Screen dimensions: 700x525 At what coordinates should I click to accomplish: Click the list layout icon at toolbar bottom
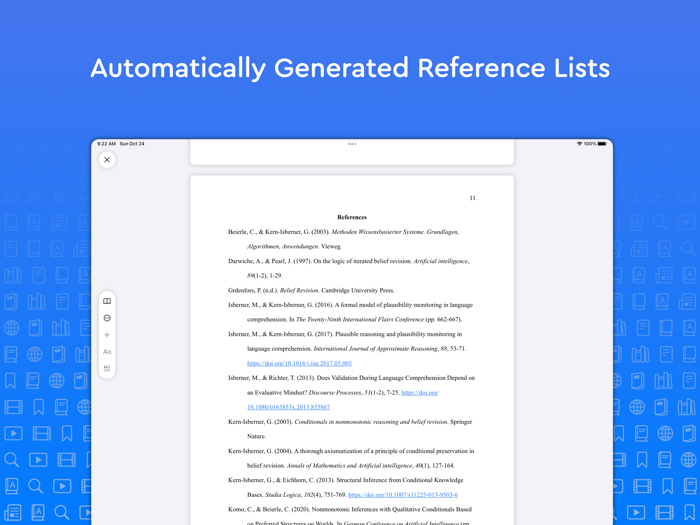(x=107, y=368)
